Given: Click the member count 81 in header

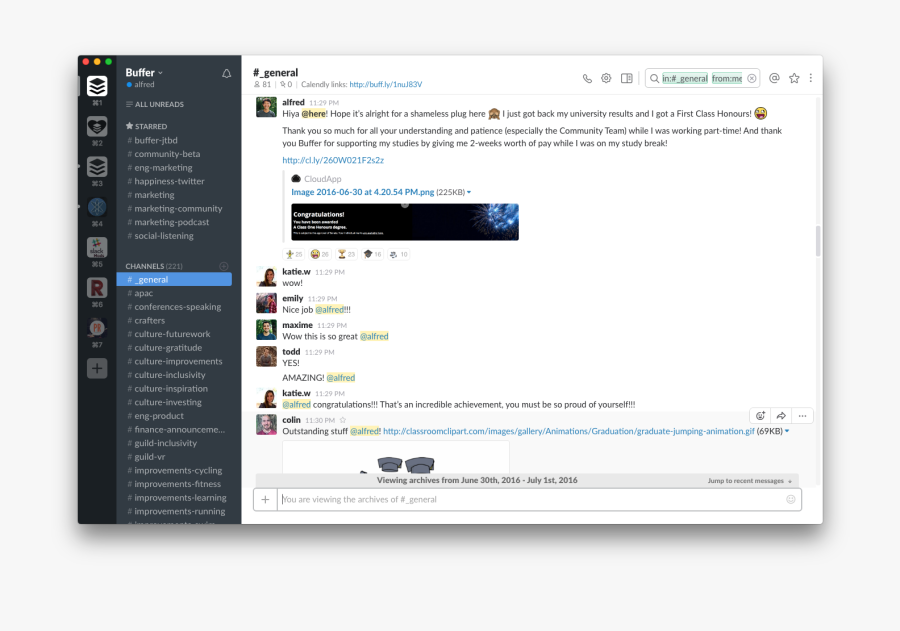Looking at the screenshot, I should point(262,84).
